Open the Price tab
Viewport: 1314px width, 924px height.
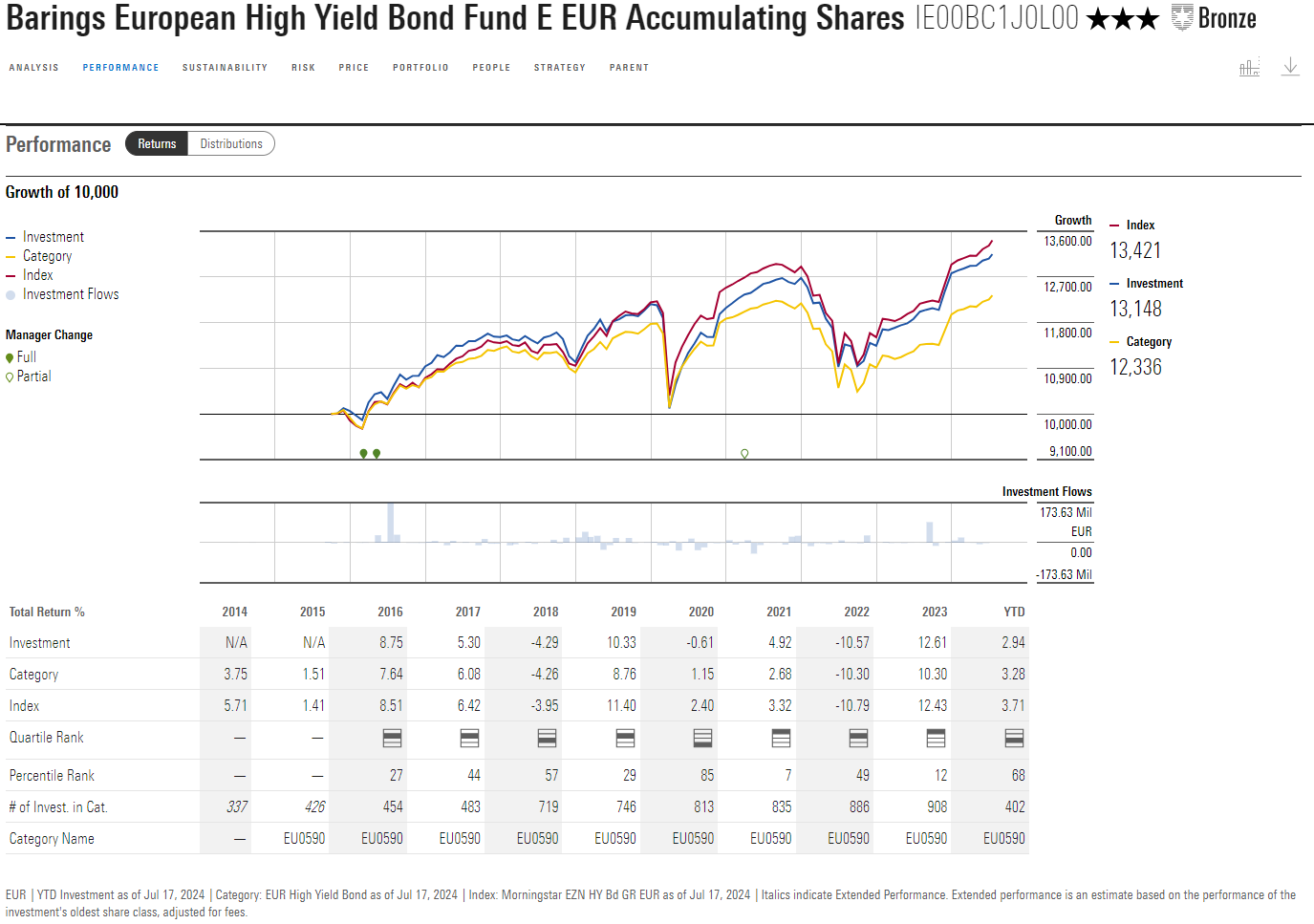point(354,68)
